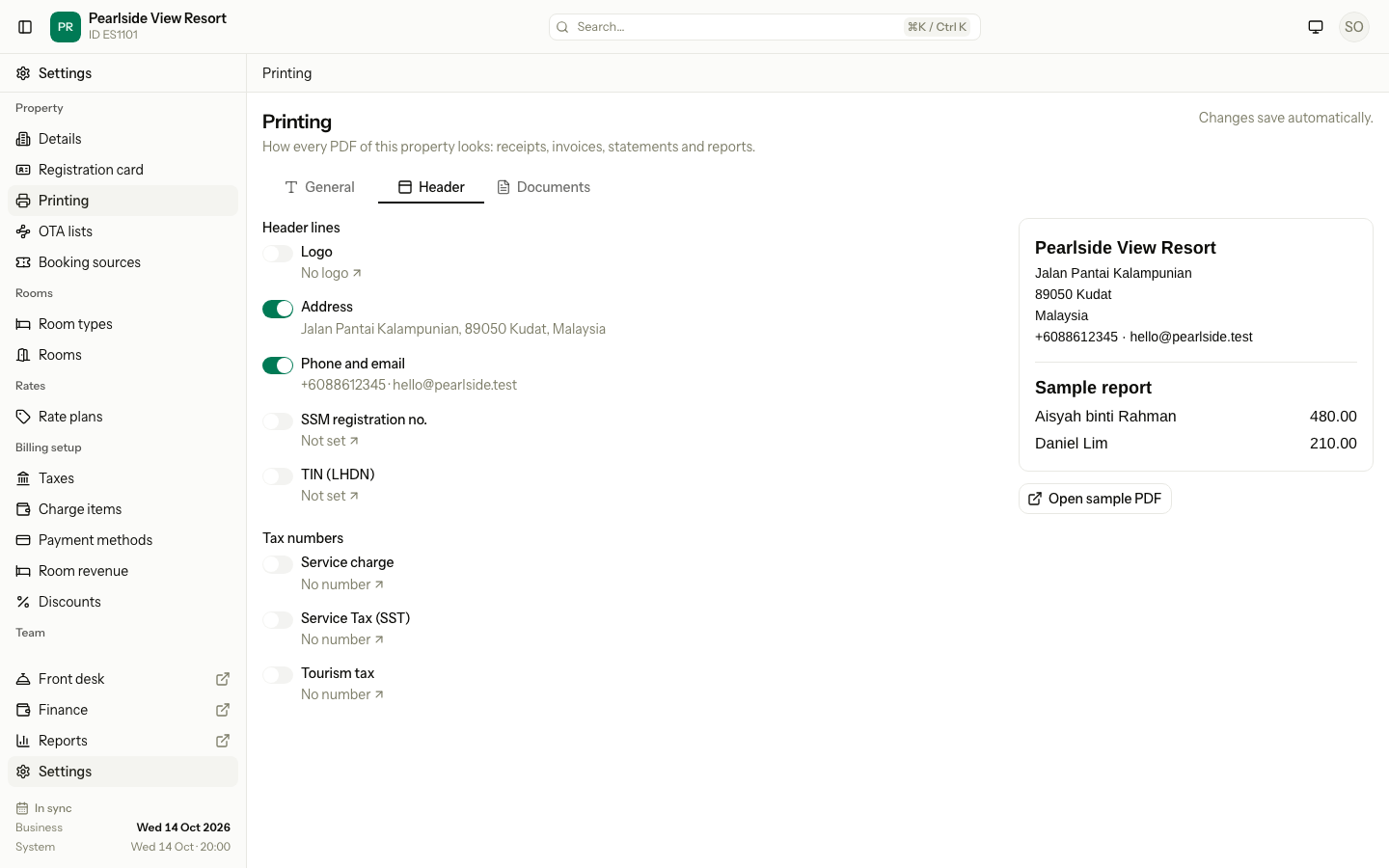Follow Not set link under TIN (LHDN)
Screen dimensions: 1389x868
pyautogui.click(x=330, y=496)
